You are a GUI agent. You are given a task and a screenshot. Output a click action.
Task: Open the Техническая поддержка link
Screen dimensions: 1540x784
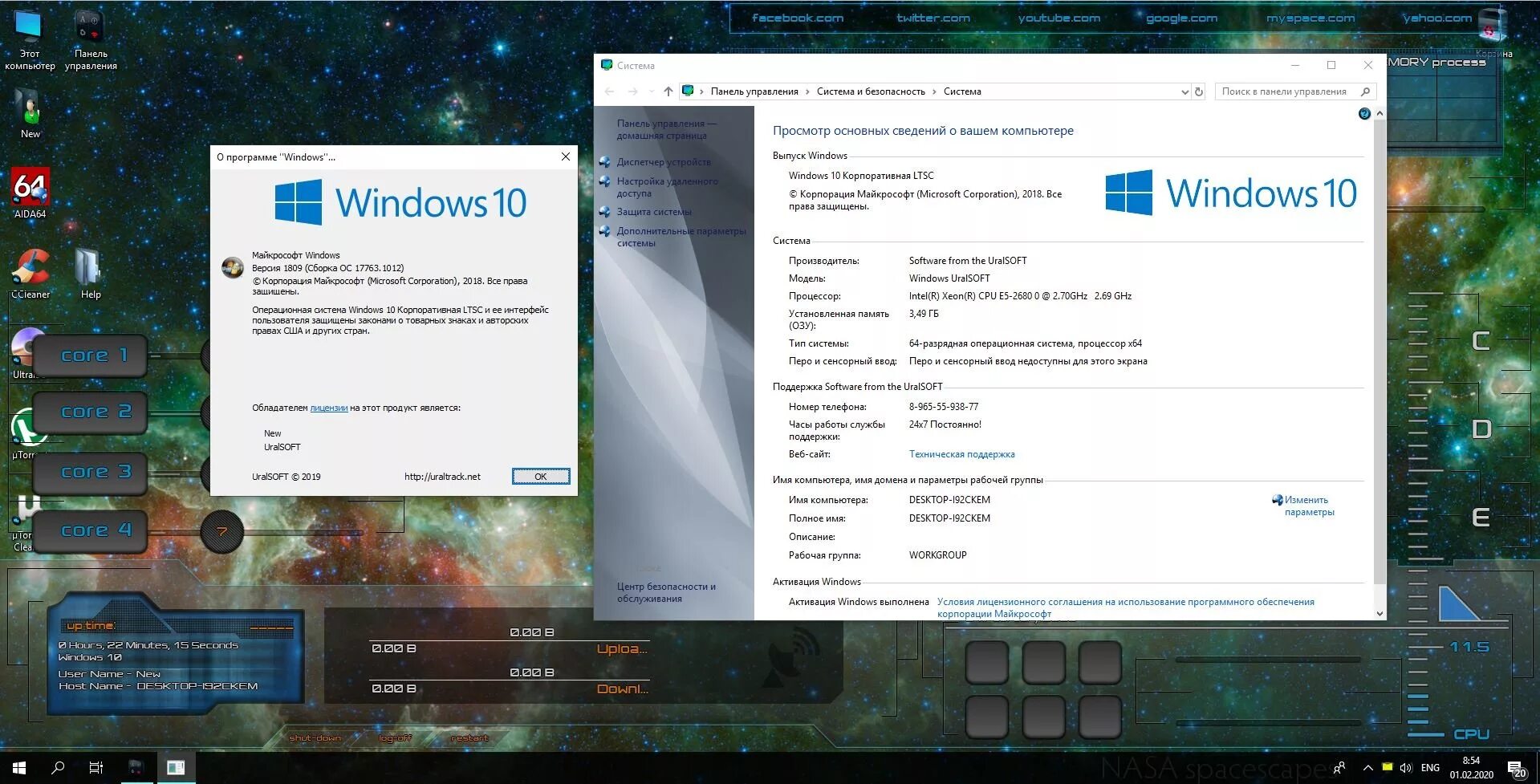961,454
